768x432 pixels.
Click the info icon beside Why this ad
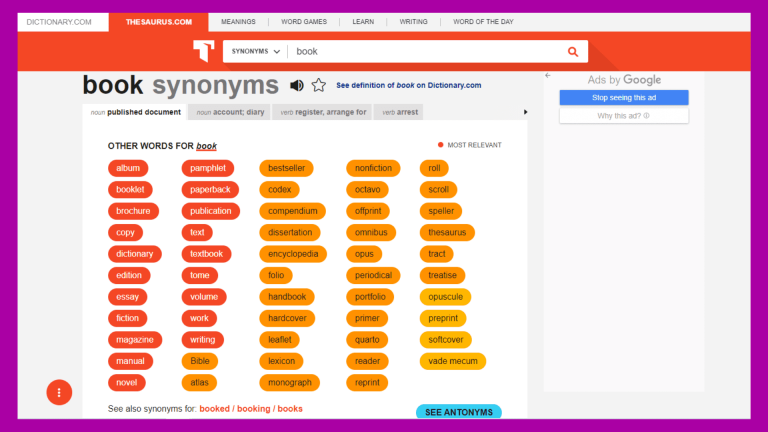[646, 116]
